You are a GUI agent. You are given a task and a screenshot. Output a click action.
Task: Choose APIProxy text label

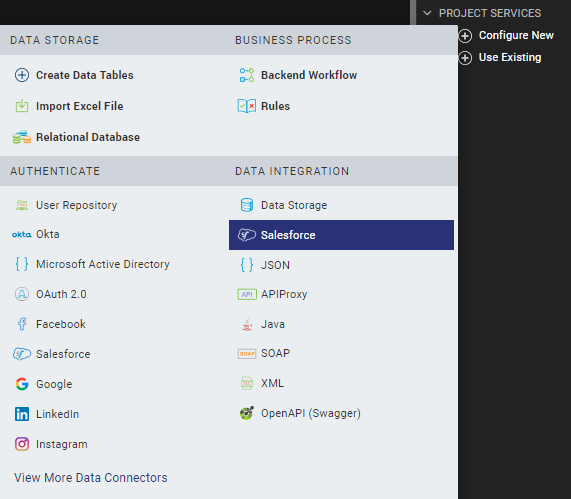[284, 294]
